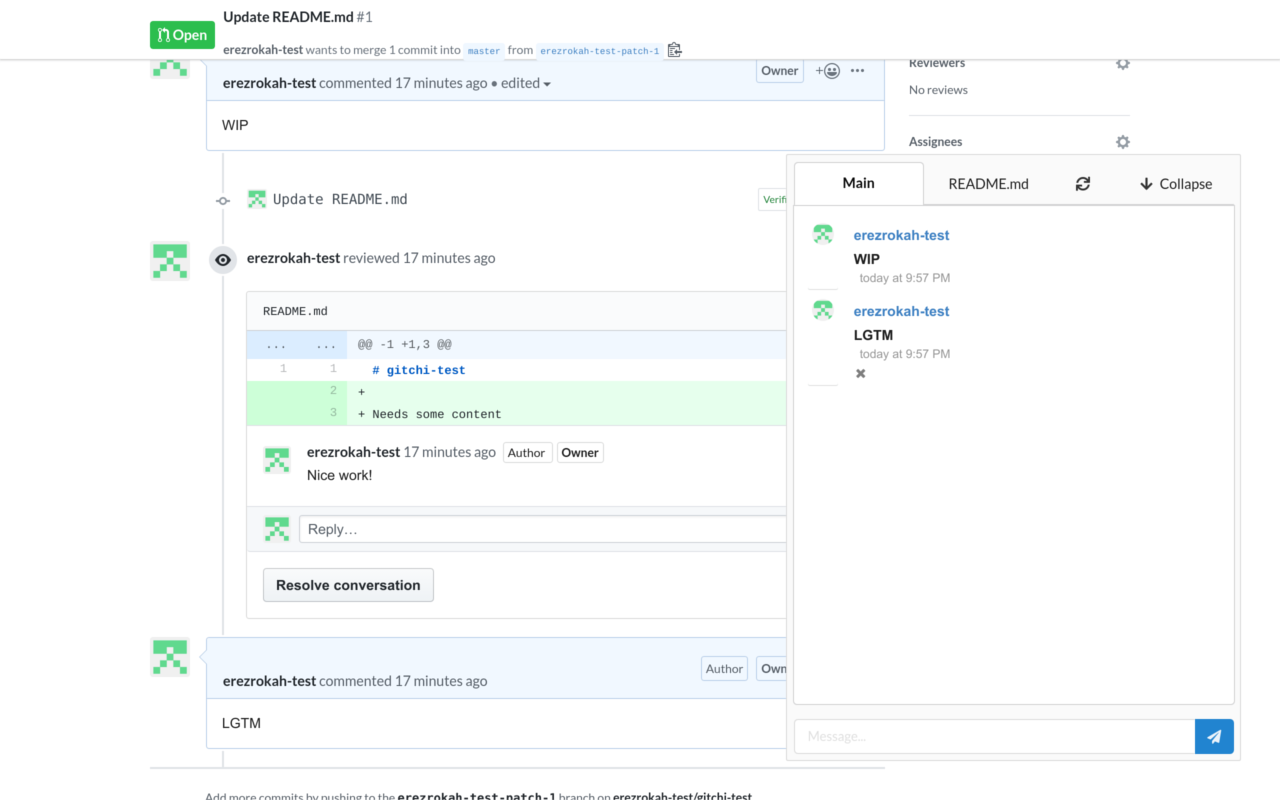This screenshot has width=1280, height=800.
Task: Click the review eye icon
Action: [223, 259]
